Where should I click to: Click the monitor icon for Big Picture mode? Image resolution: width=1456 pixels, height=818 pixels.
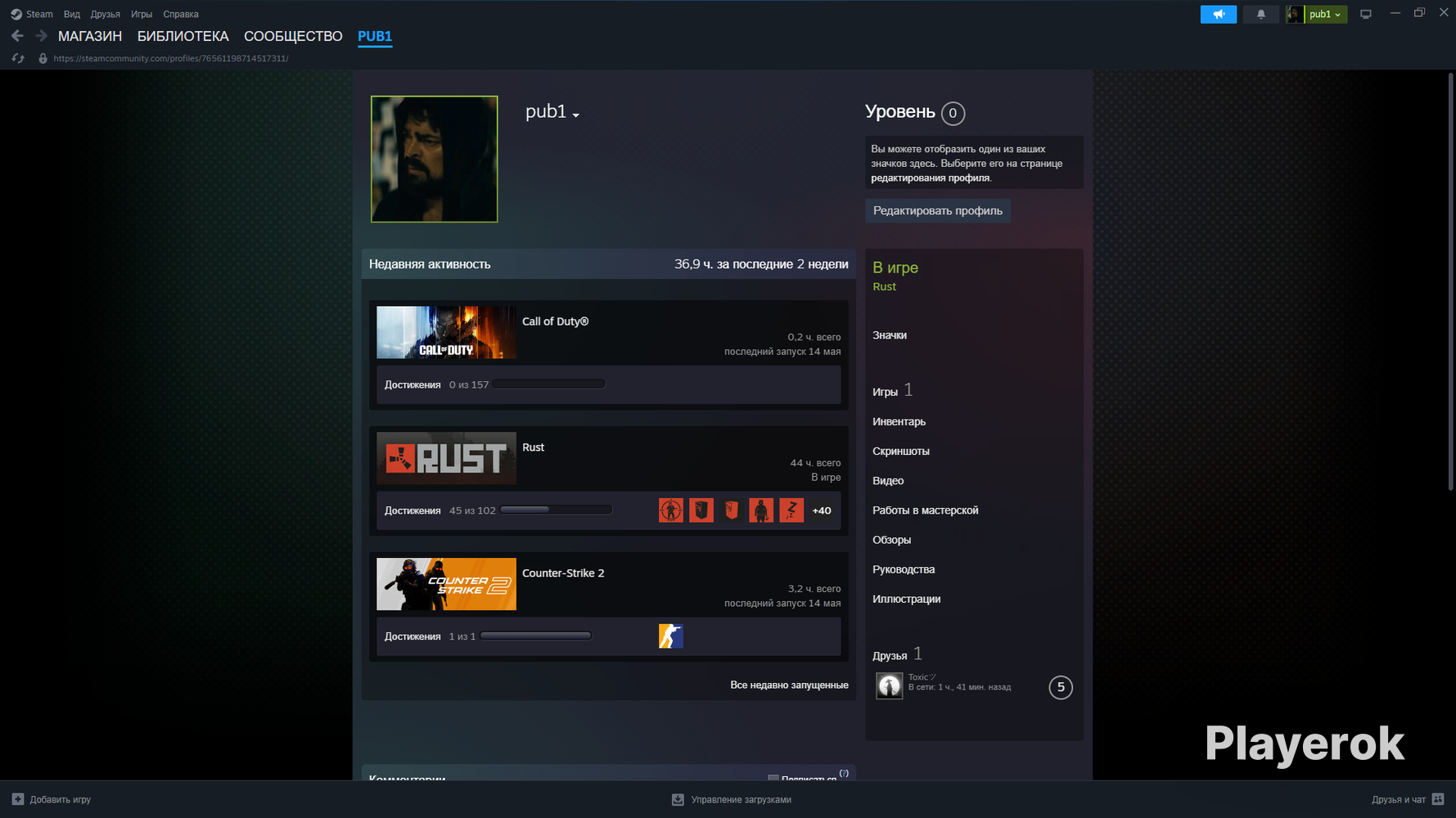[1366, 14]
